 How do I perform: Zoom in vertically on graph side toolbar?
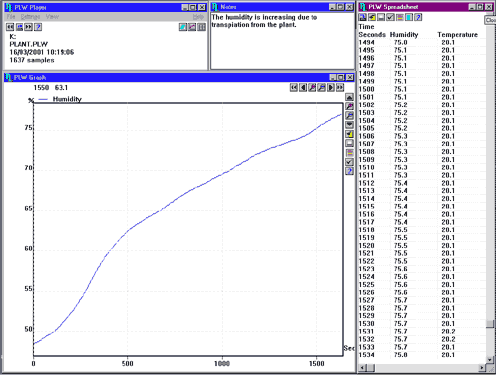coord(349,107)
